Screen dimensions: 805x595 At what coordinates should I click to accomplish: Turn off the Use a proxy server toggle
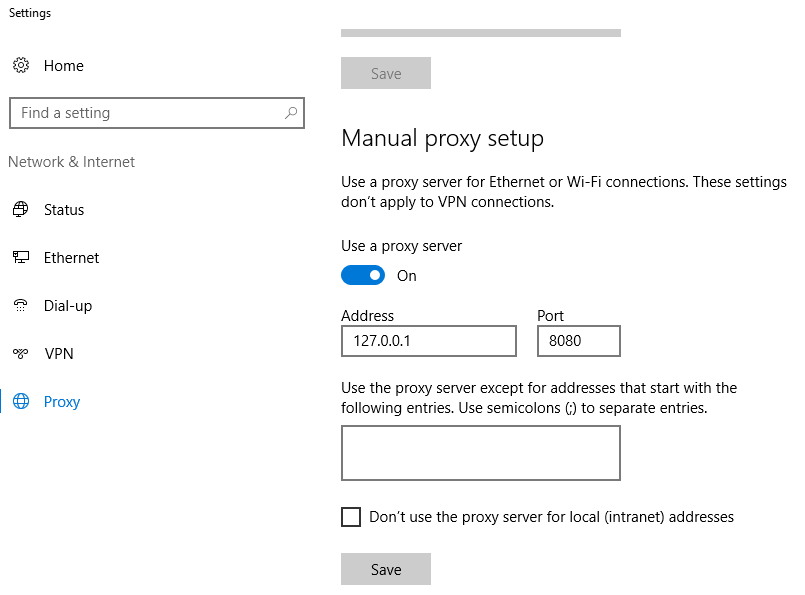point(363,275)
